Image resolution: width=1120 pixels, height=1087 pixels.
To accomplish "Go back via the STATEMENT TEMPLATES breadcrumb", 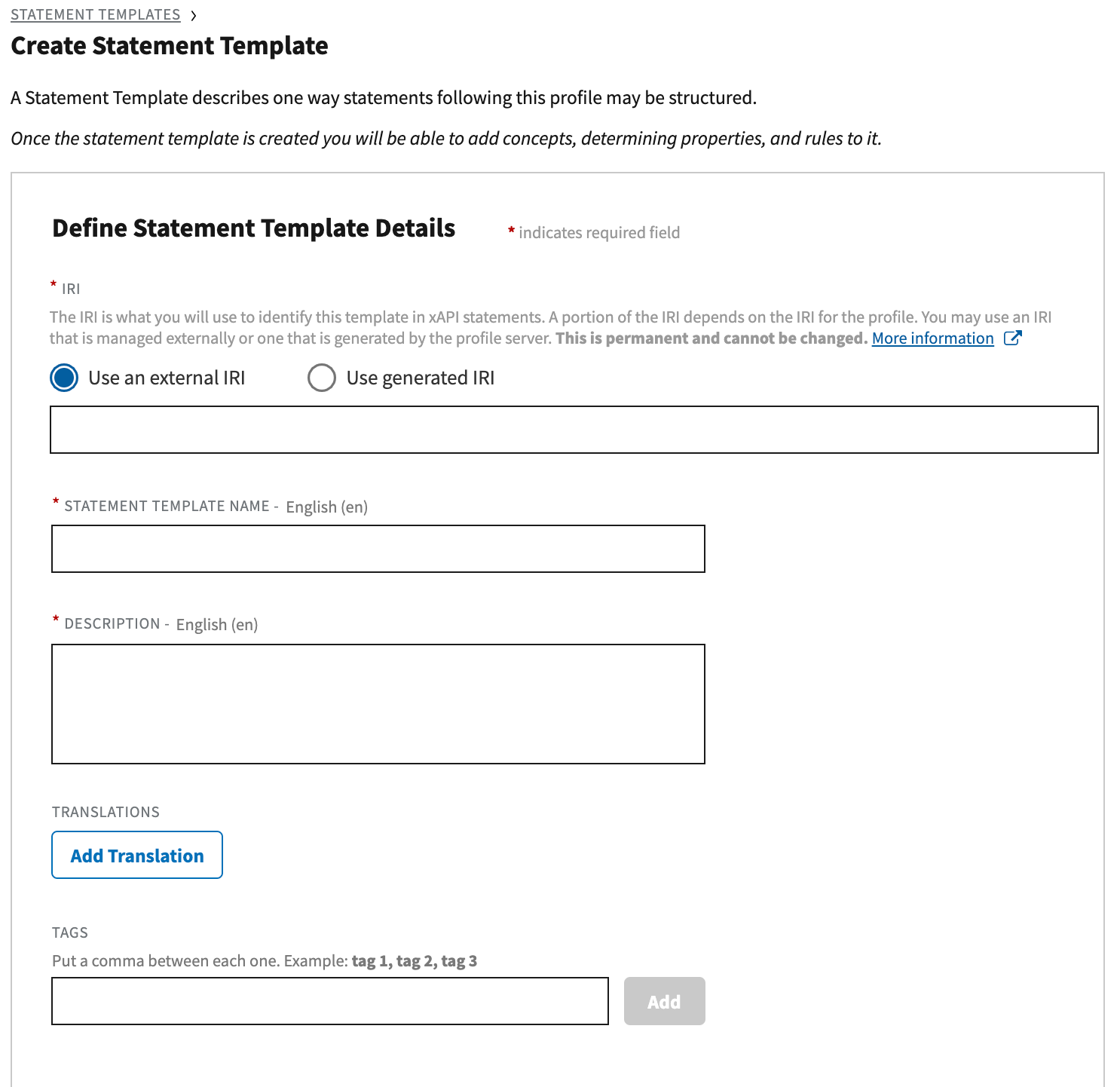I will [x=96, y=15].
